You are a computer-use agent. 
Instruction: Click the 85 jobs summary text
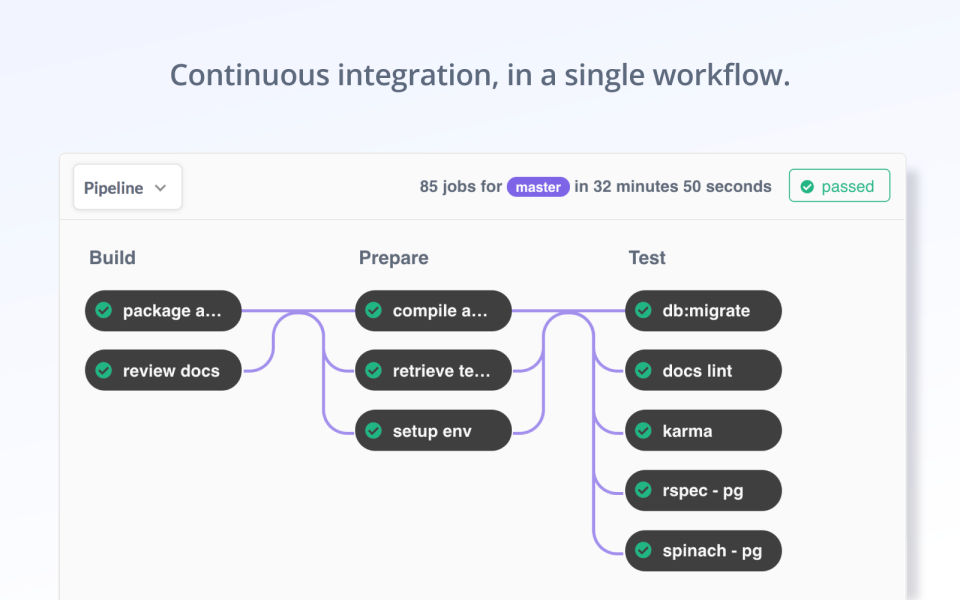click(460, 187)
